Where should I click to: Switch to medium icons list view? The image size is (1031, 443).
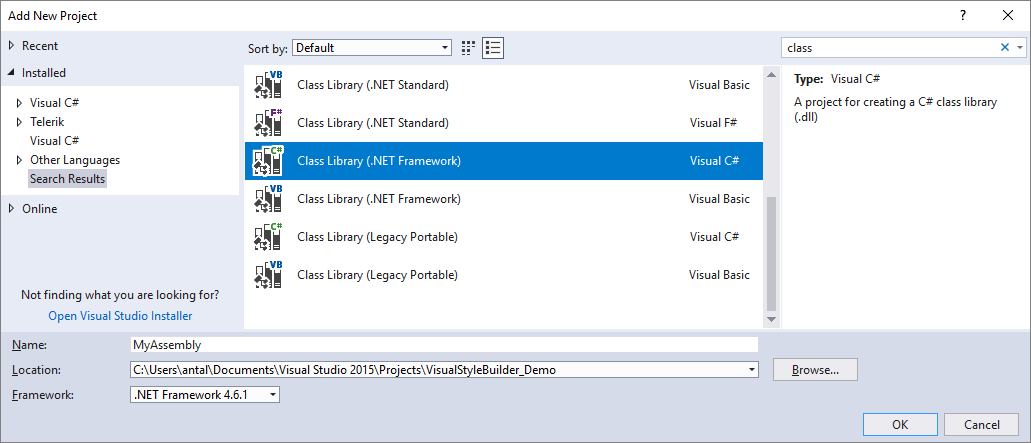coord(493,47)
